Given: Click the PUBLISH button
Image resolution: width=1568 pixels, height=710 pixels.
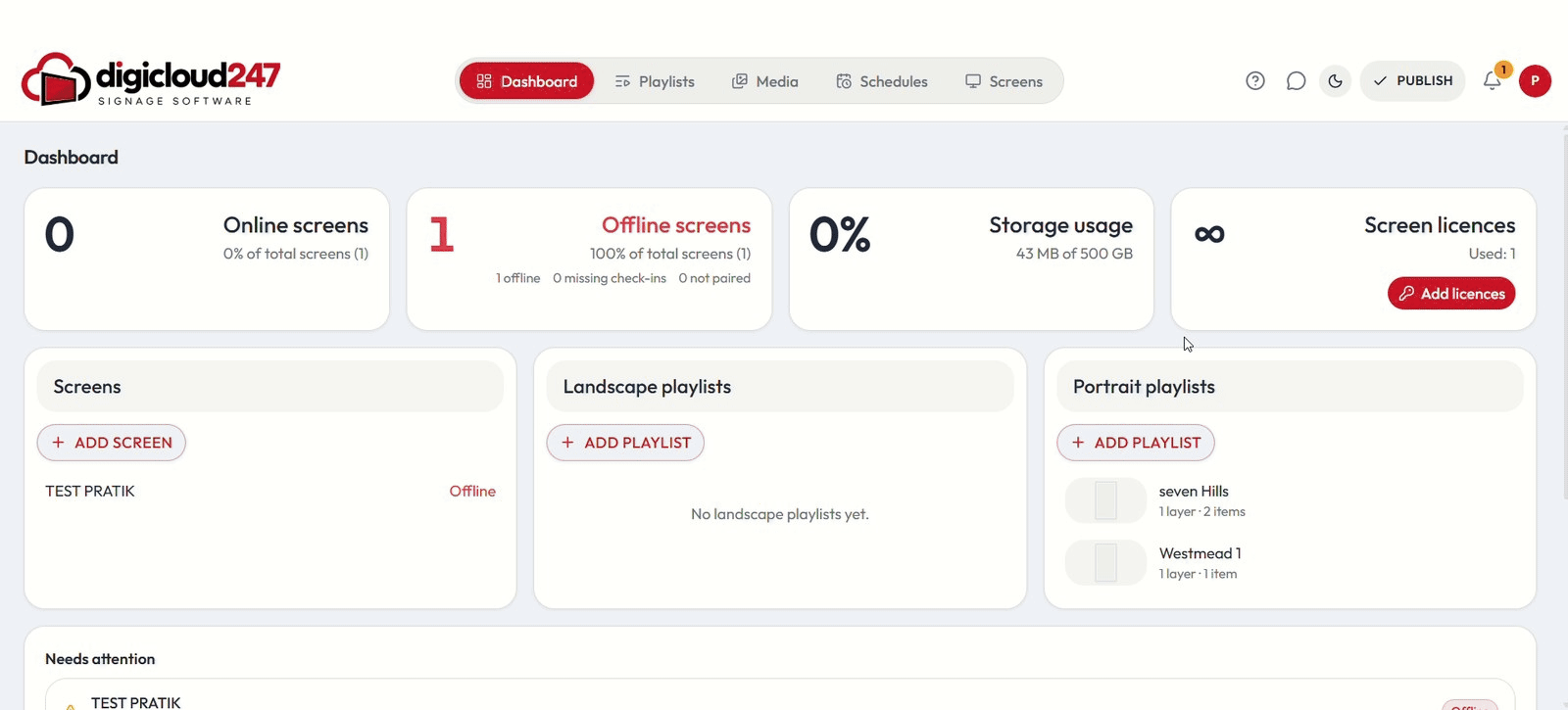Looking at the screenshot, I should [x=1412, y=81].
